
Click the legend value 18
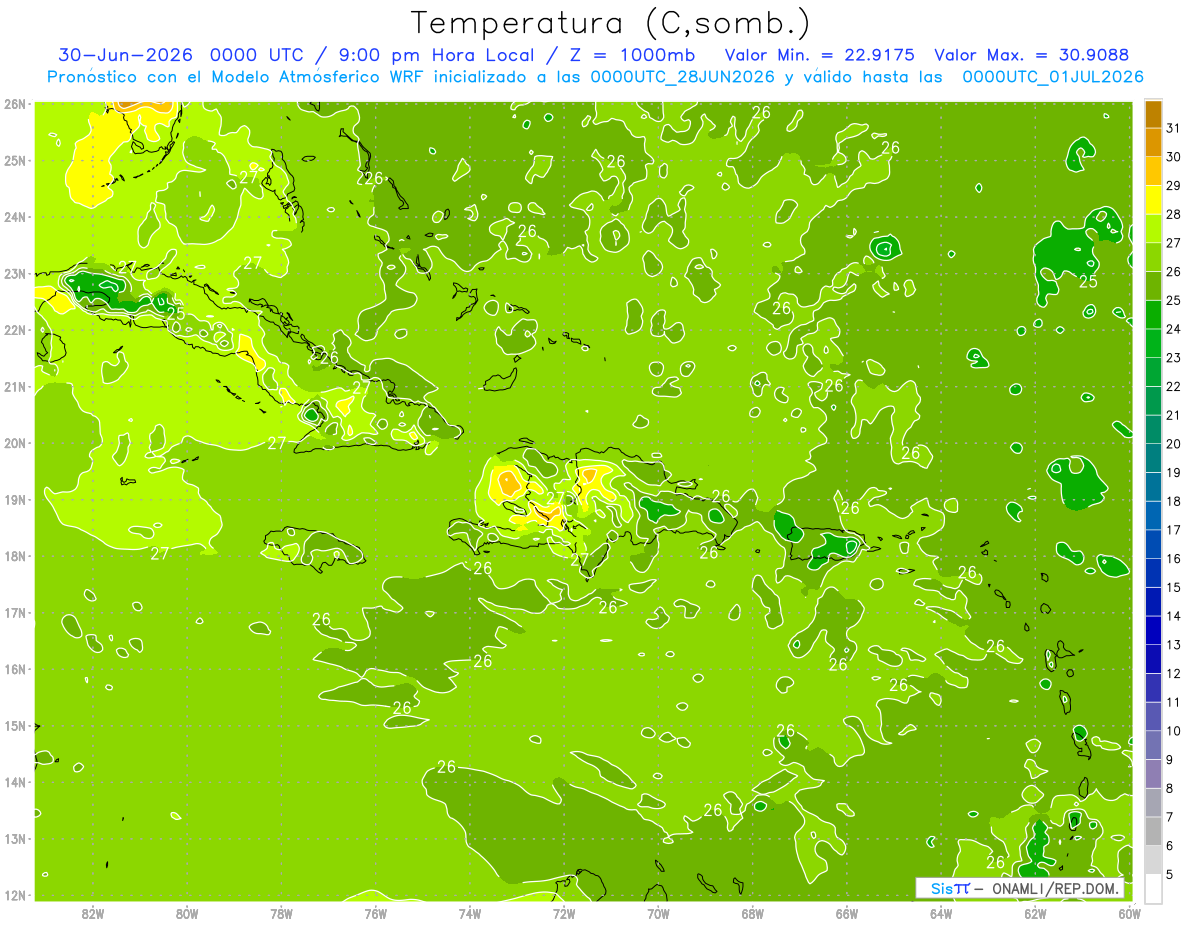coord(1173,501)
